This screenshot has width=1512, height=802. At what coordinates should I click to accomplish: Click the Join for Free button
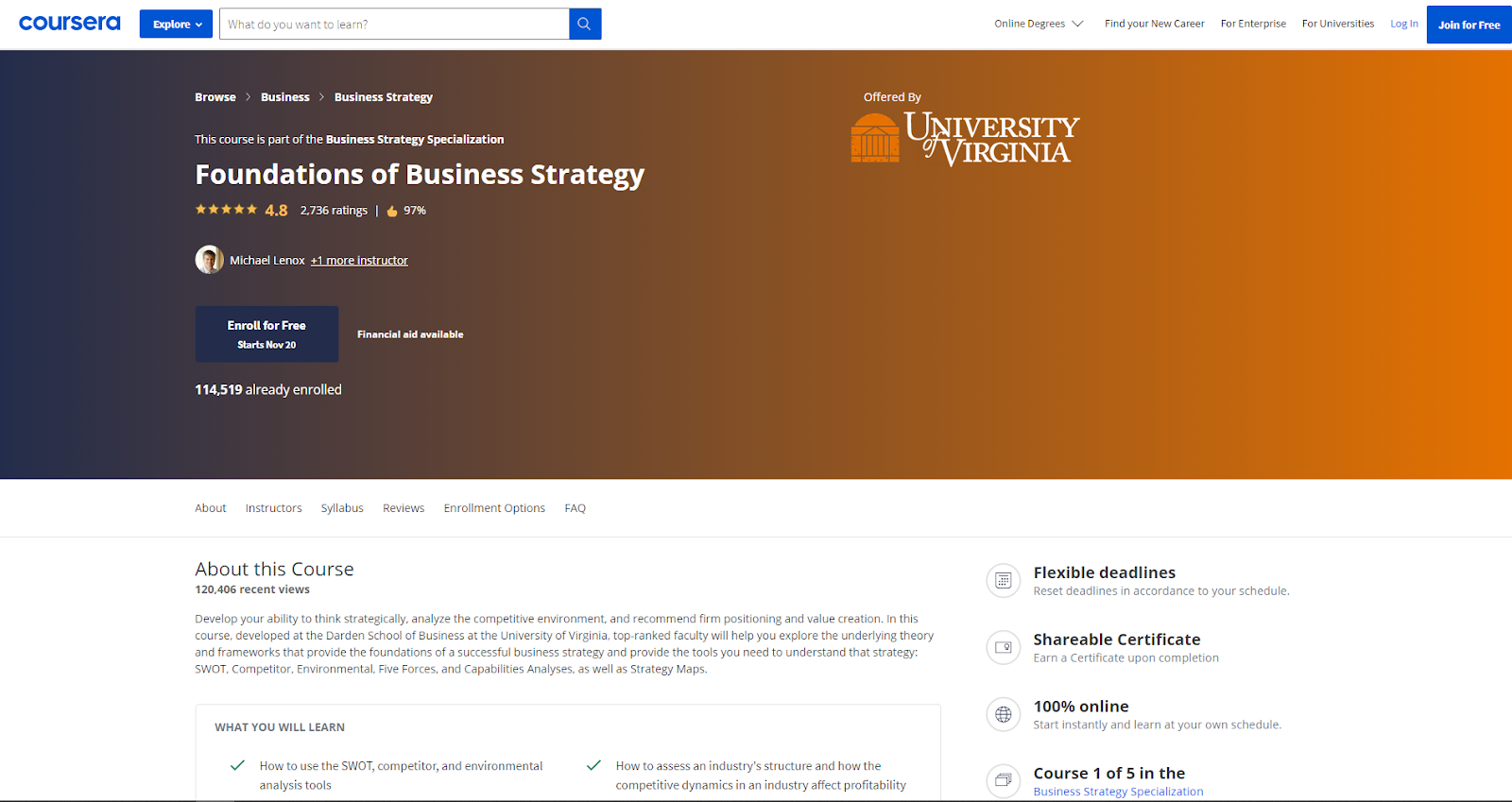[x=1469, y=25]
